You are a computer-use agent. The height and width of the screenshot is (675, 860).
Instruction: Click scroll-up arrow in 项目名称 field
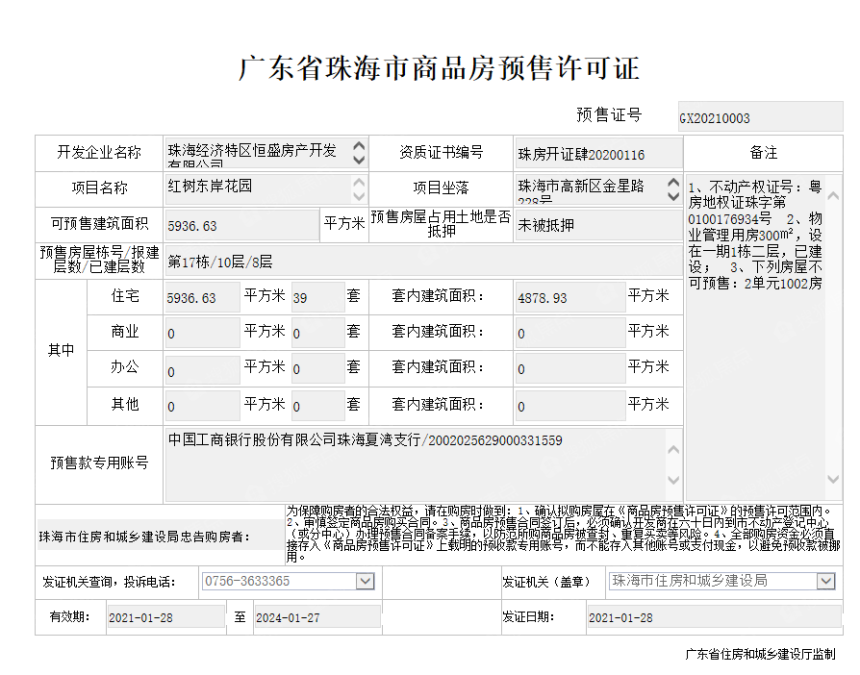(x=359, y=183)
